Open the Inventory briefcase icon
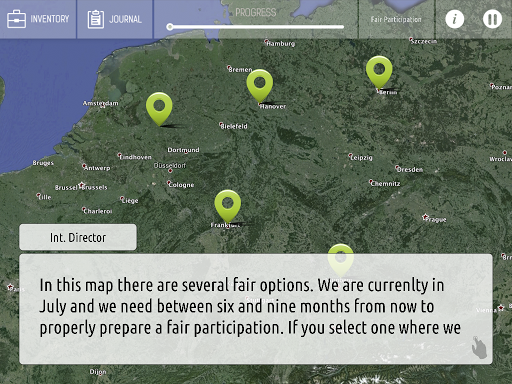This screenshot has height=384, width=512. click(x=16, y=19)
